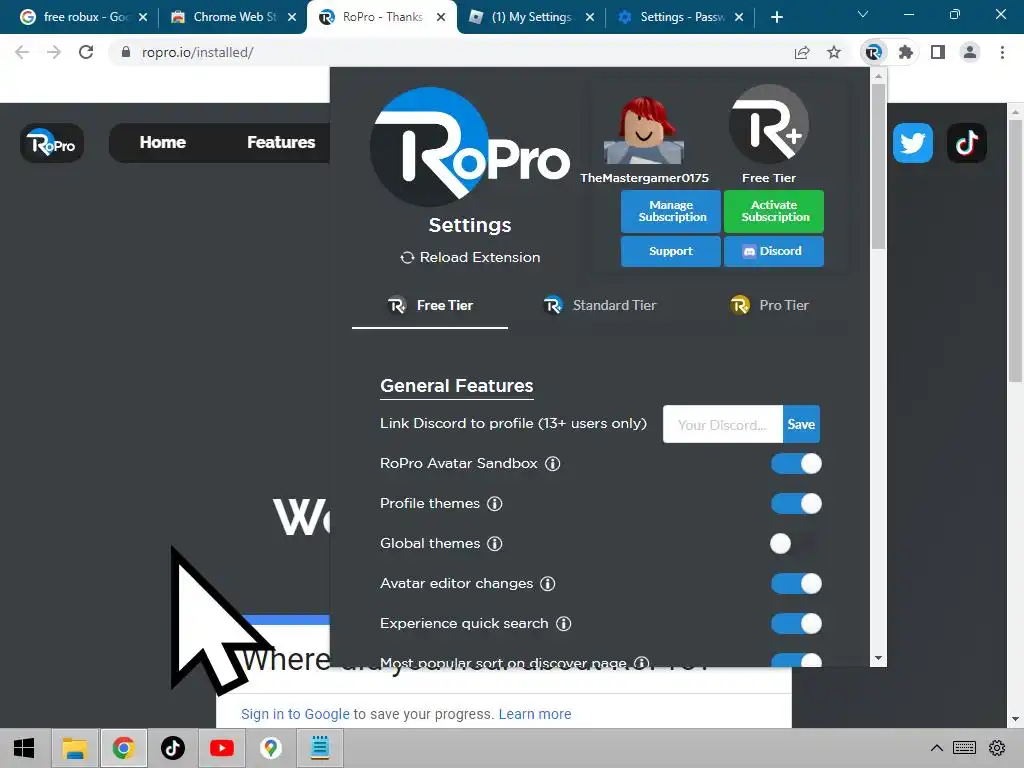Show info icon for Global themes

point(494,543)
